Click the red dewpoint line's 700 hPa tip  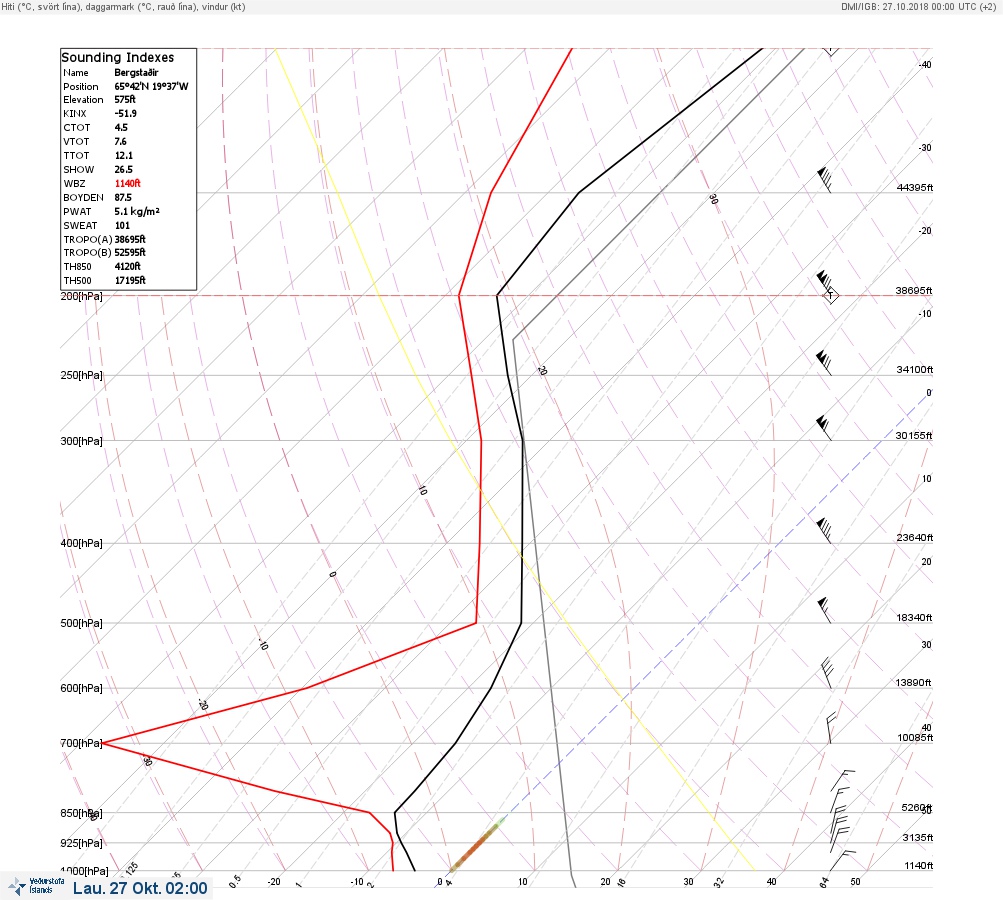coord(104,743)
